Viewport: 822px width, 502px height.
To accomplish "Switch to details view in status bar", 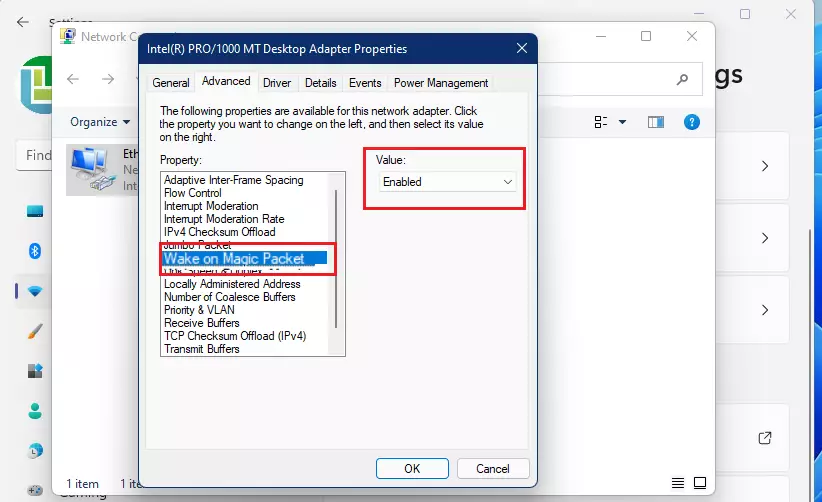I will pos(678,483).
